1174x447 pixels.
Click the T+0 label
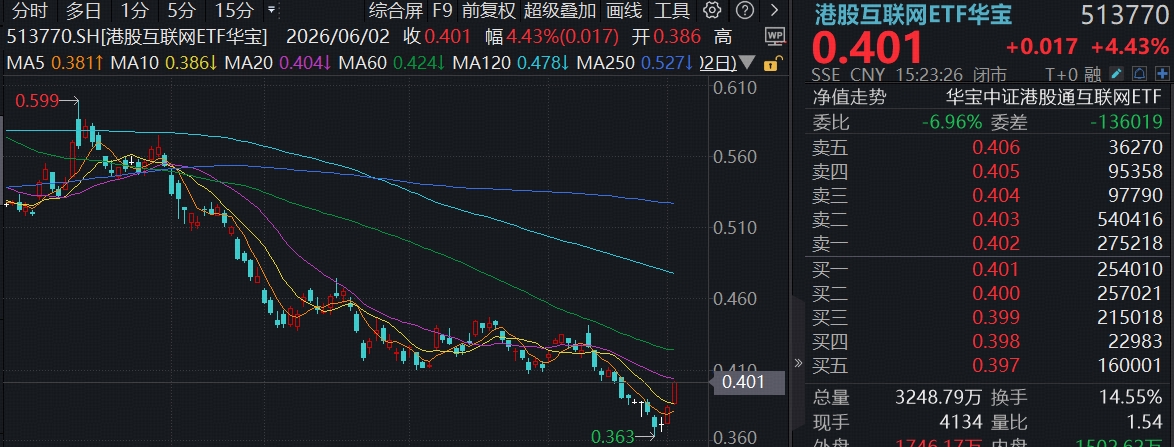click(1064, 75)
